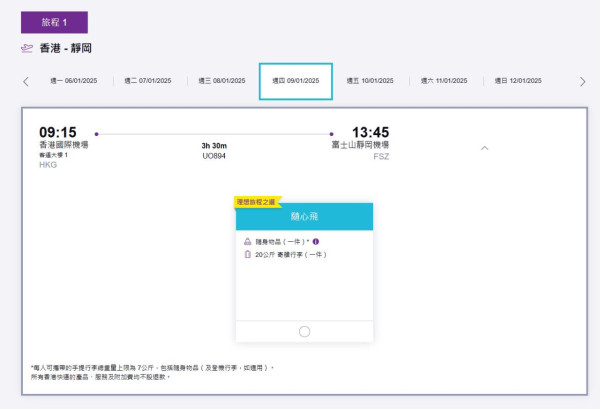This screenshot has height=409, width=600.
Task: Select the 週二 07/01/2025 date tab
Action: pos(148,81)
